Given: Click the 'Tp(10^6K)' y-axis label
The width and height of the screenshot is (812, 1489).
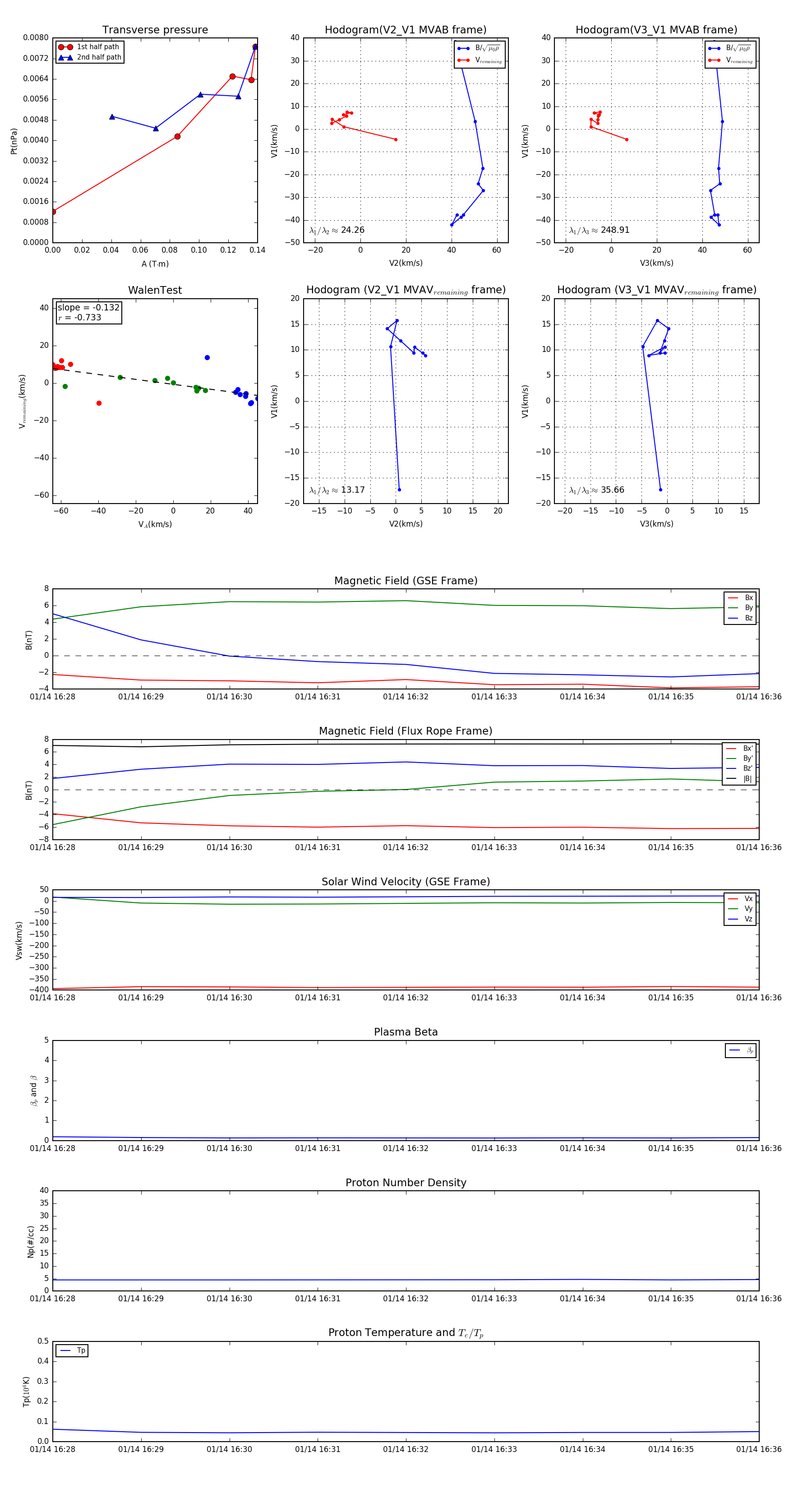Looking at the screenshot, I should 26,1392.
